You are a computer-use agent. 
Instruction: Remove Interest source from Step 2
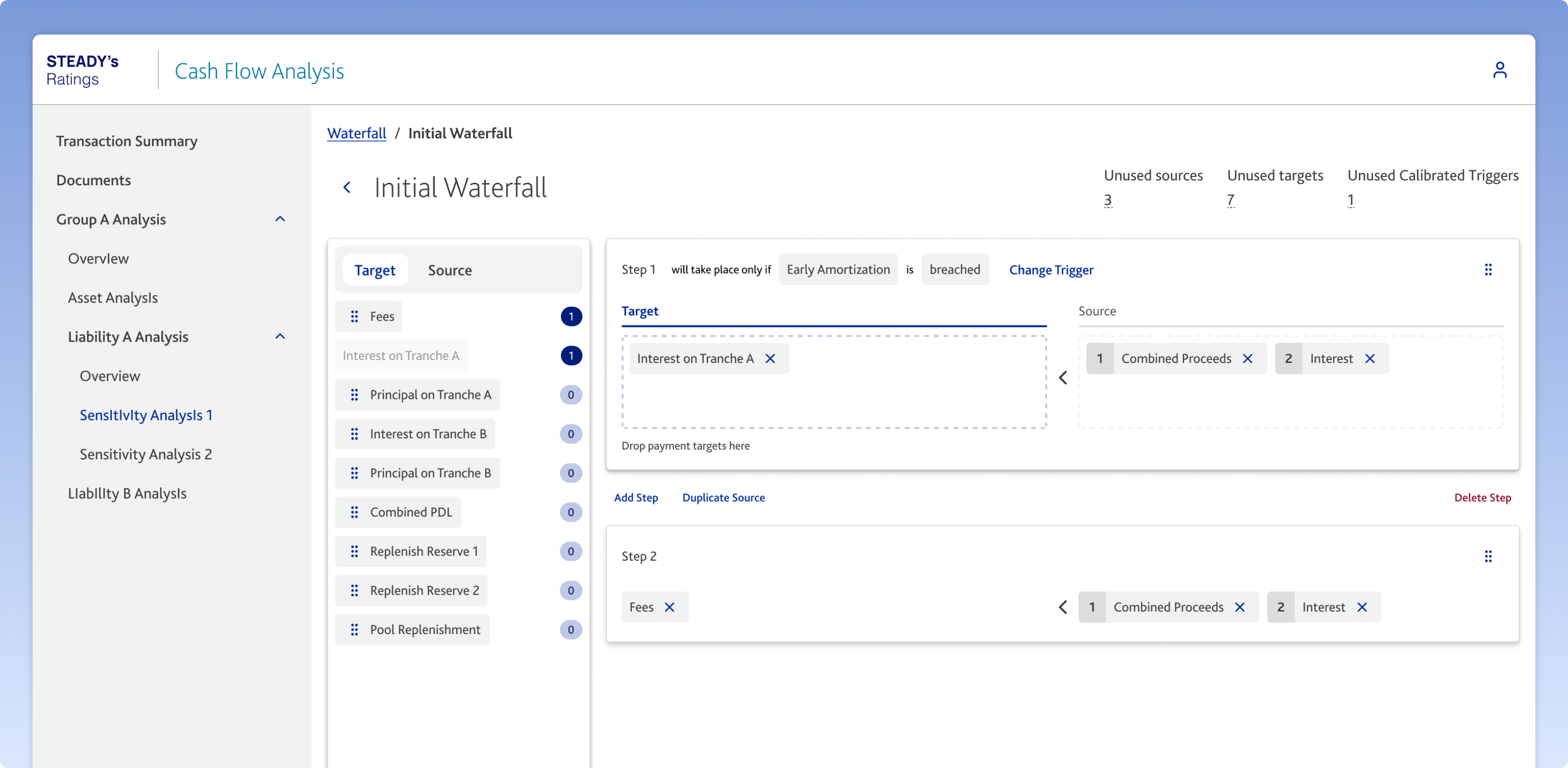click(1362, 607)
